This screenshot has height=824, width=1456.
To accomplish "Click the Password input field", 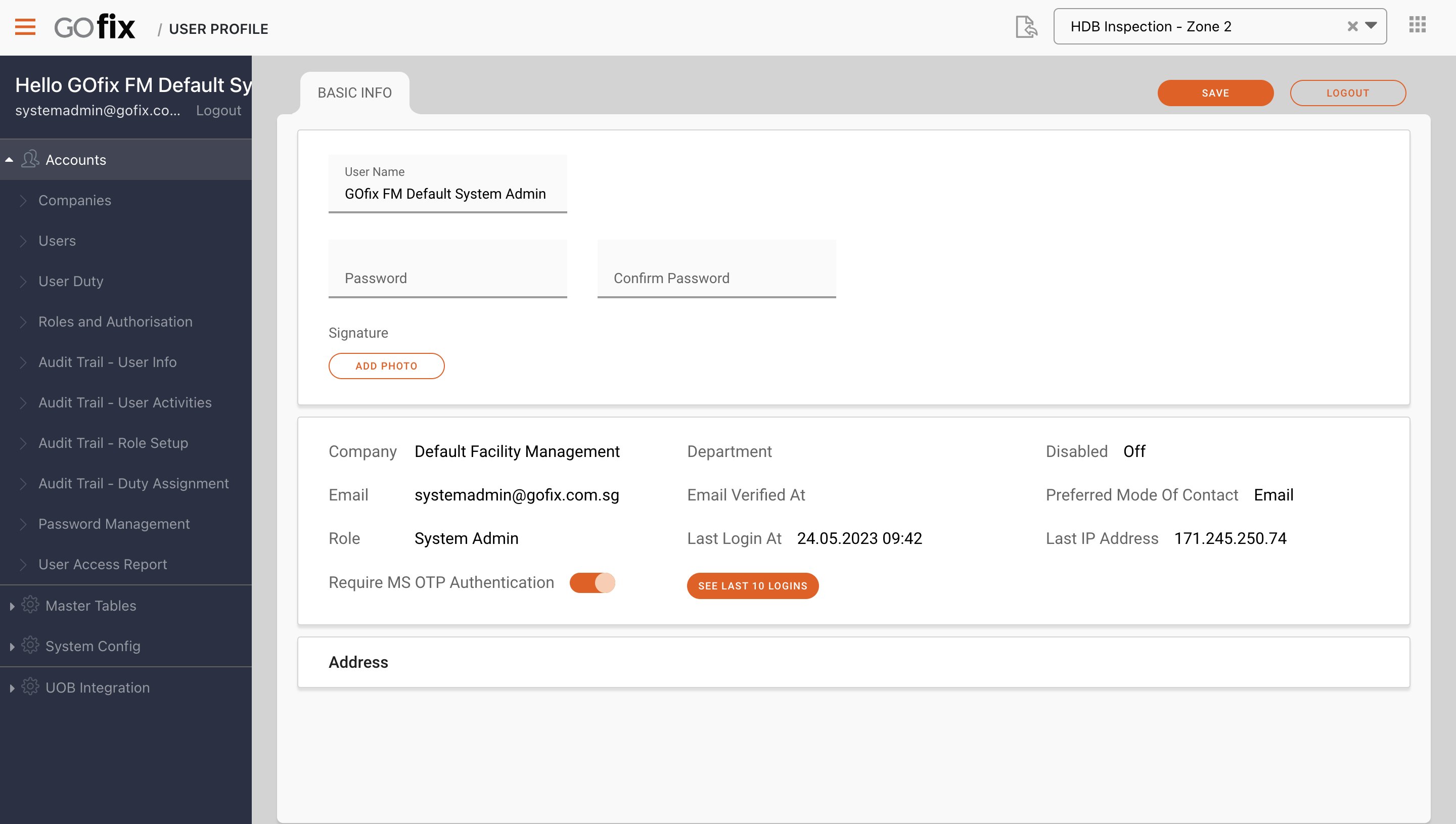I will click(x=447, y=278).
